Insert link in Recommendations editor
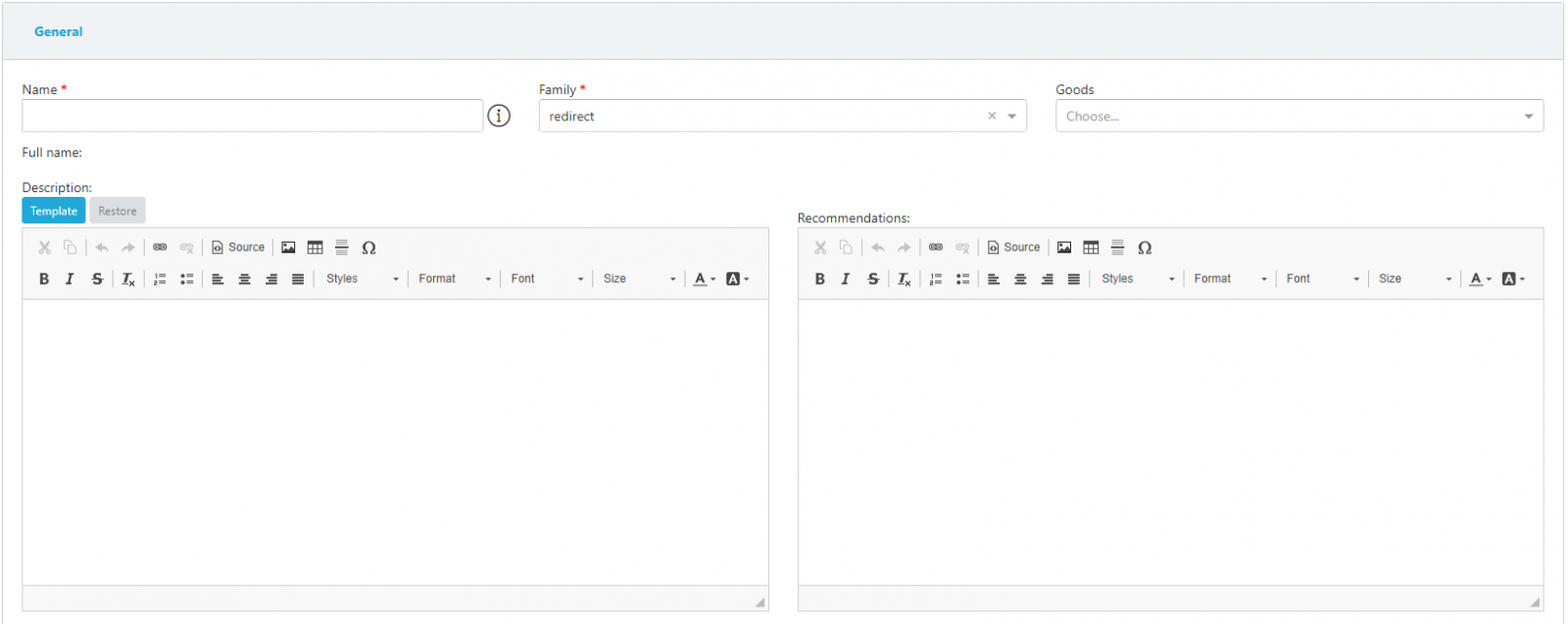 [x=936, y=248]
